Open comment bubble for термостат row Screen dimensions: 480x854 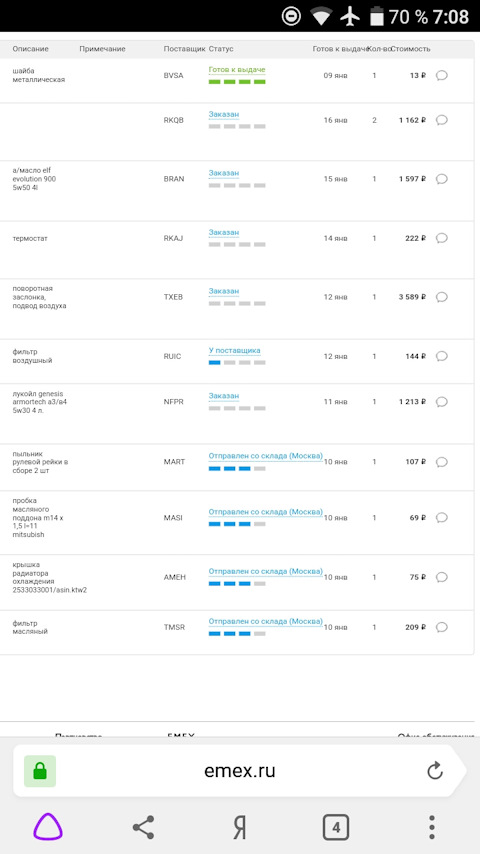pos(442,238)
